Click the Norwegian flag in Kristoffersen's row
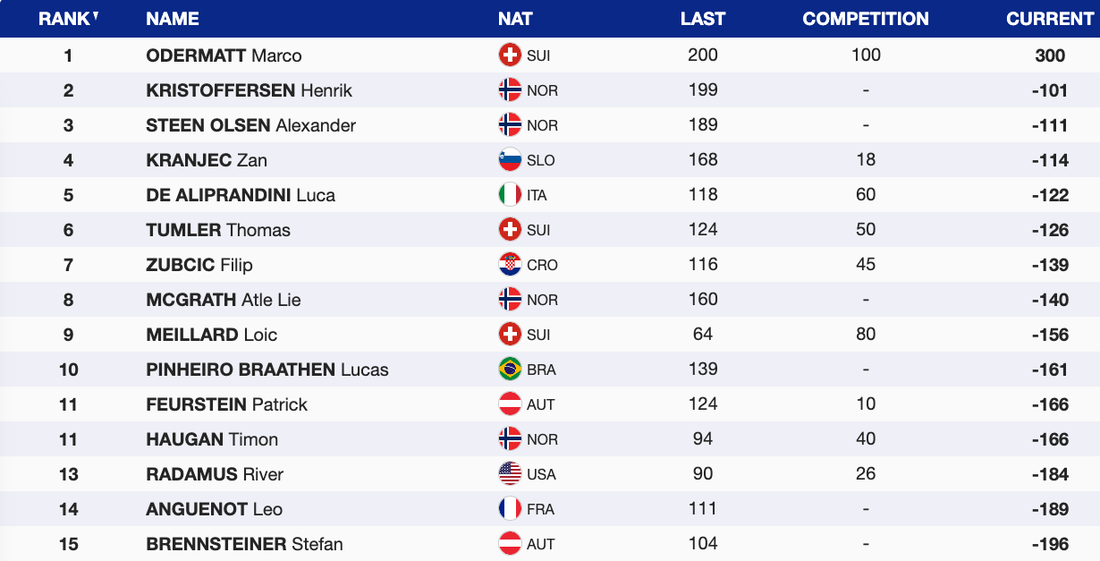 click(x=510, y=91)
